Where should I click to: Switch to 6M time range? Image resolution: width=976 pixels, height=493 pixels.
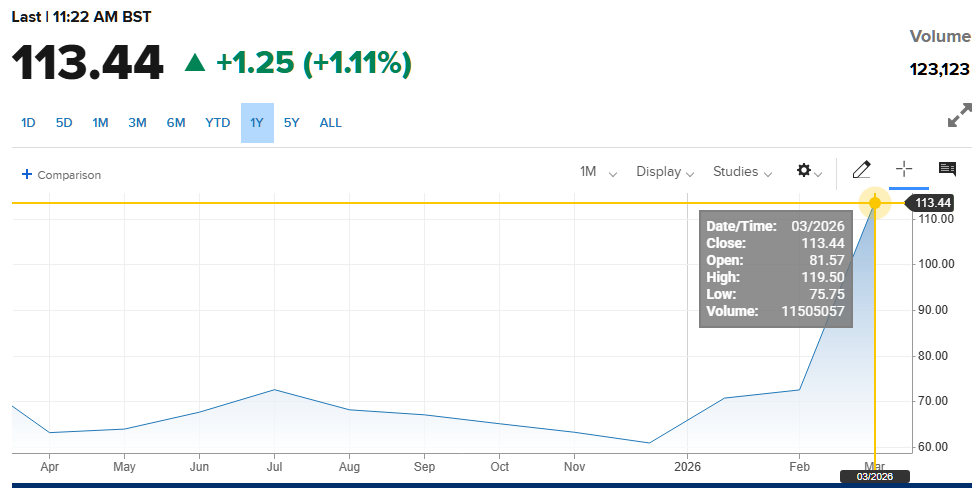[x=176, y=123]
